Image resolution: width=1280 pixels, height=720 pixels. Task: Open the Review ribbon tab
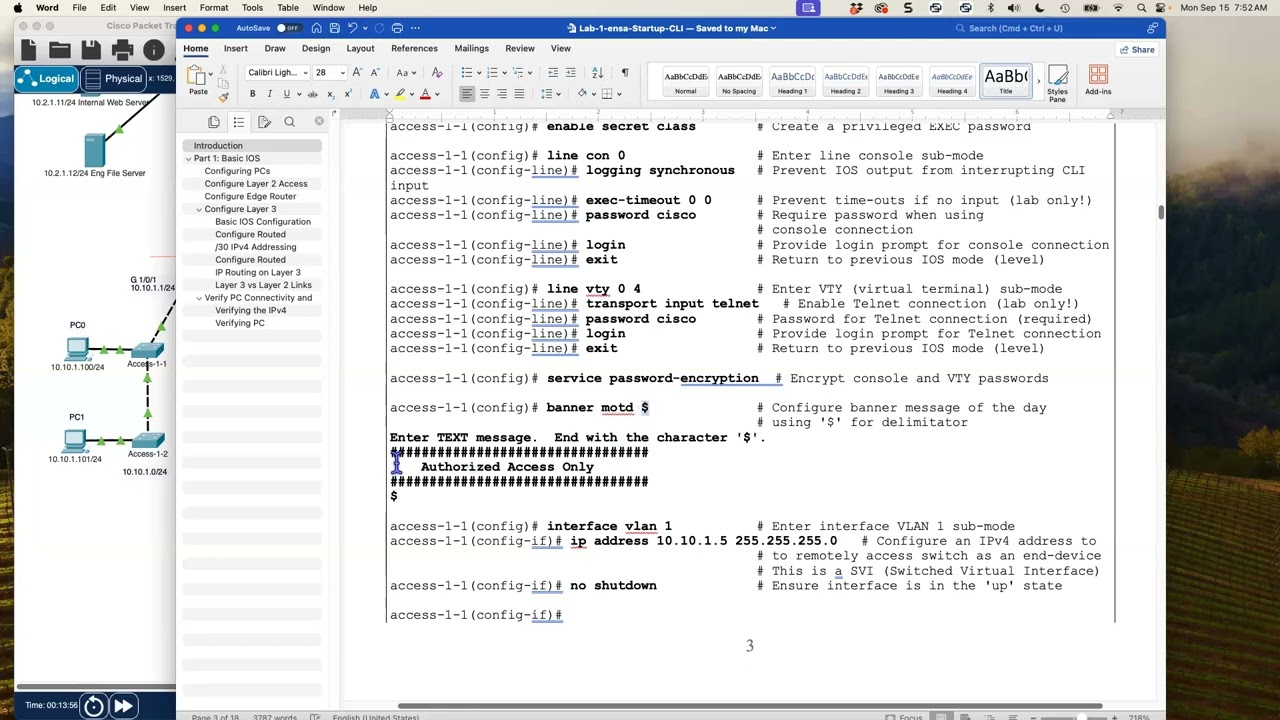tap(520, 48)
